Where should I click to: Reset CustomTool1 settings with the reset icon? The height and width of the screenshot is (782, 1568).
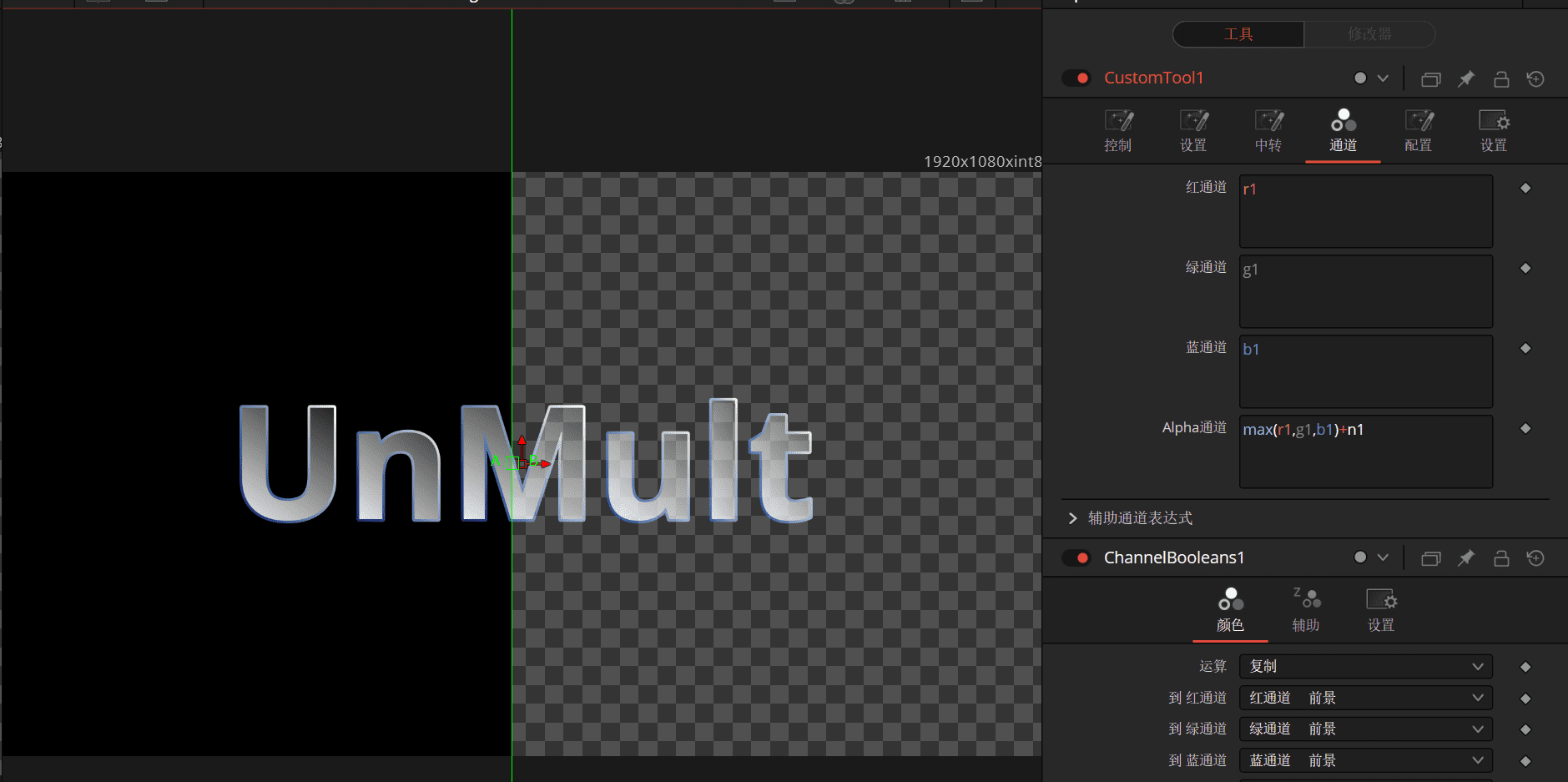pyautogui.click(x=1535, y=78)
